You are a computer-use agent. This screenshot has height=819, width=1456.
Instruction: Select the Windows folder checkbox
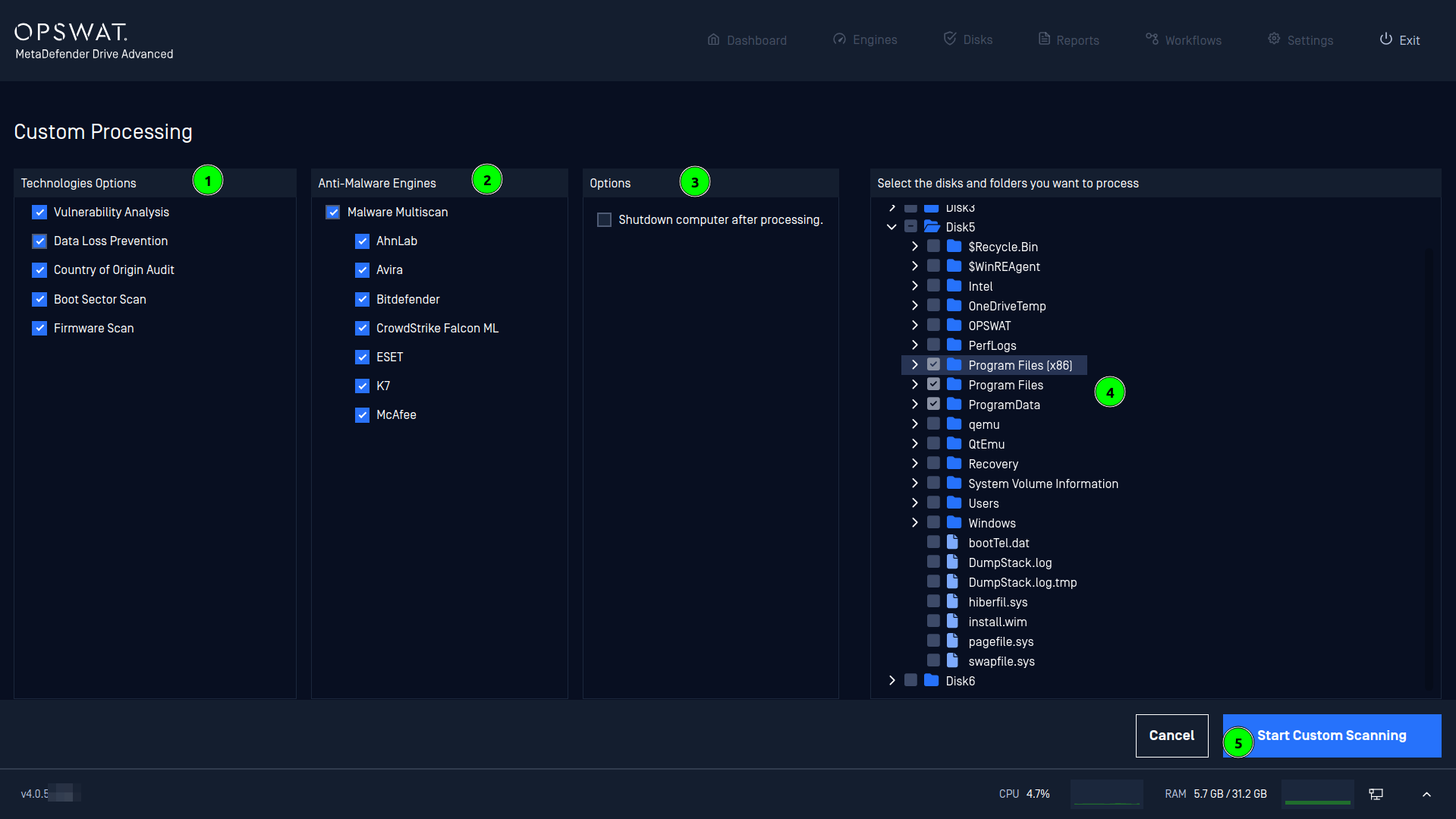934,523
